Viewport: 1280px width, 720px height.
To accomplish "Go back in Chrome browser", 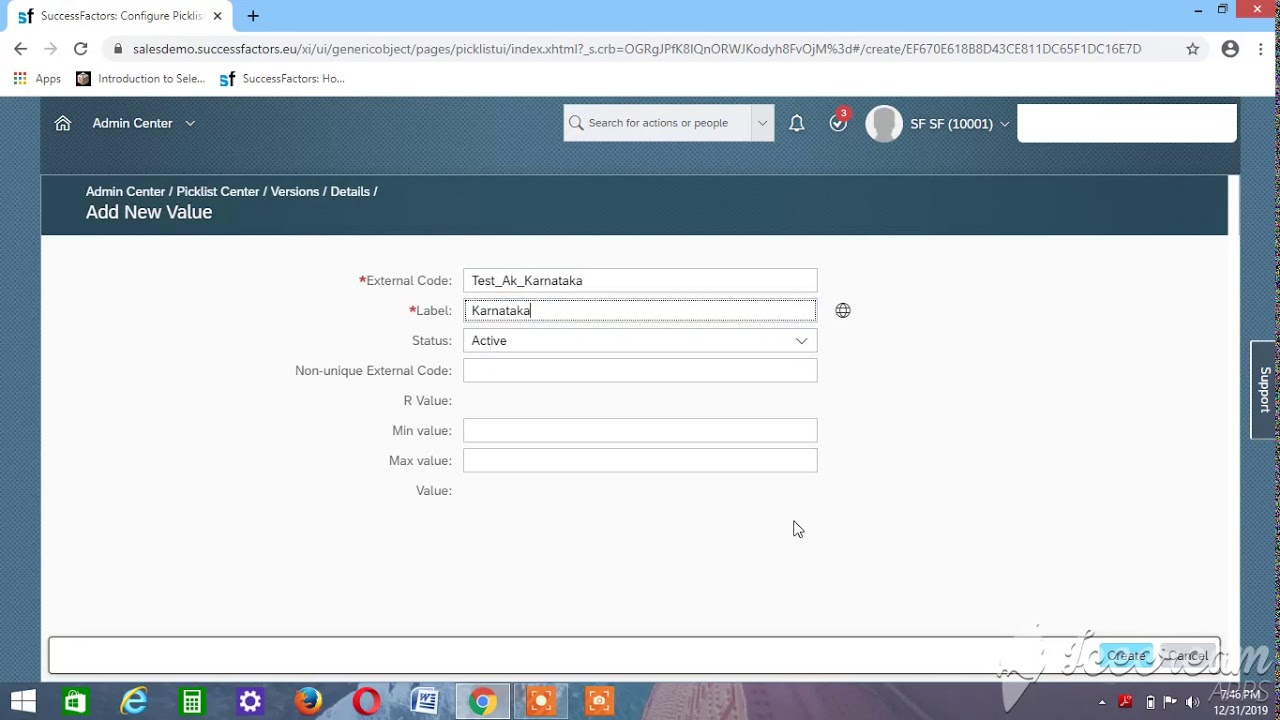I will [21, 49].
